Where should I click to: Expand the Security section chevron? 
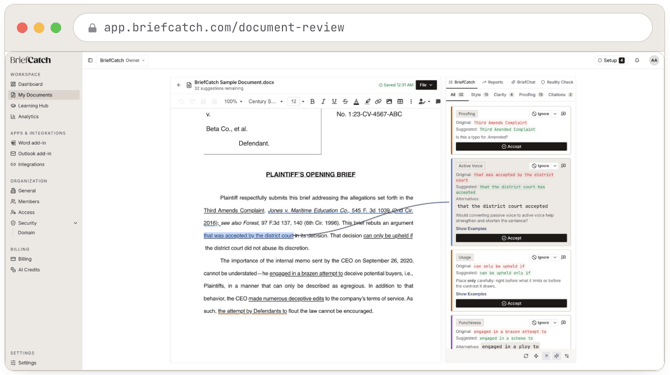75,223
